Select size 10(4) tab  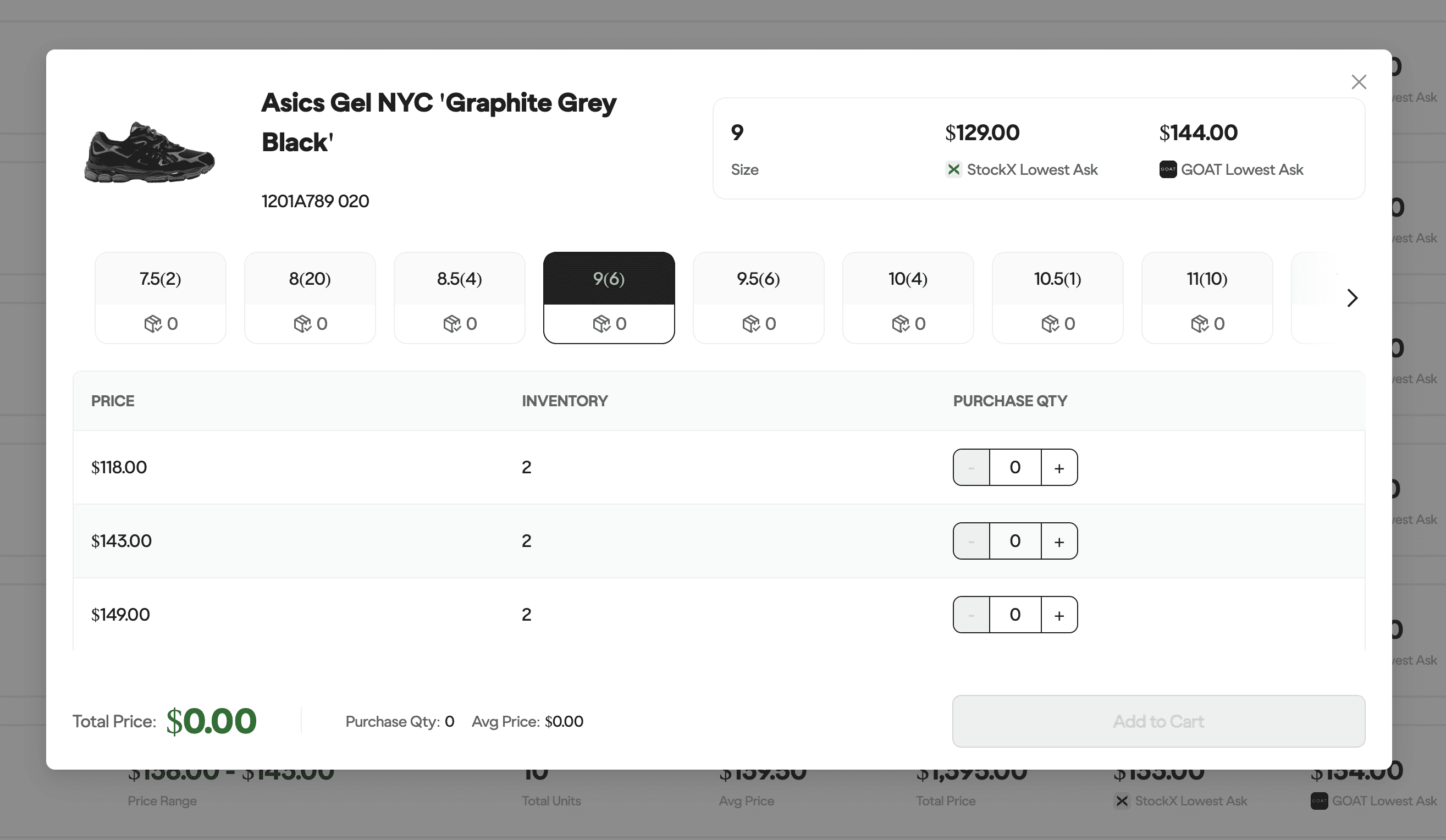click(x=908, y=279)
